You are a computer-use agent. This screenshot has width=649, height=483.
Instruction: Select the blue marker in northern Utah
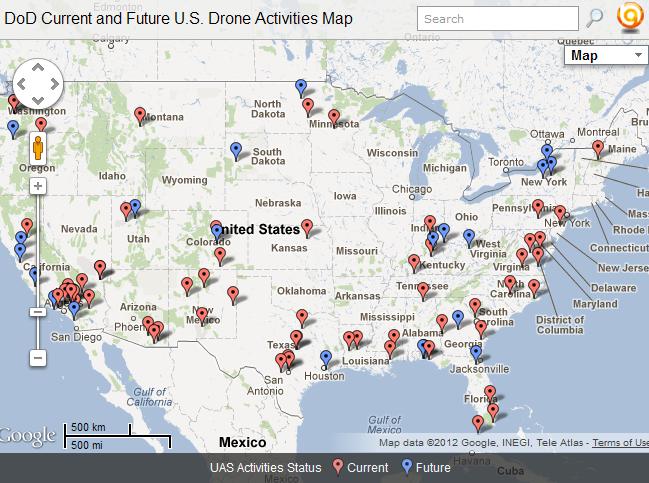point(135,207)
